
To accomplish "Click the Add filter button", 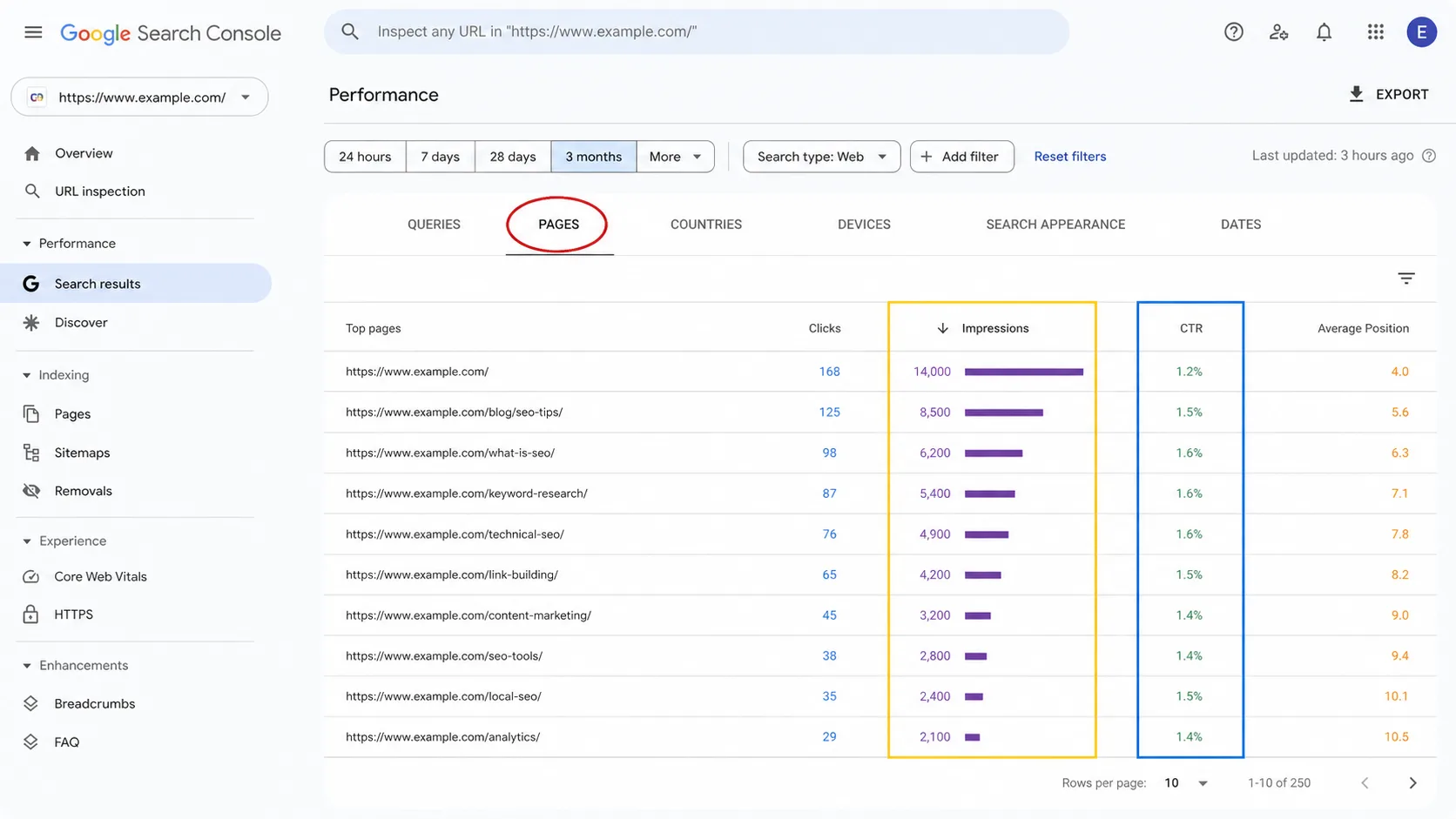I will pyautogui.click(x=961, y=157).
